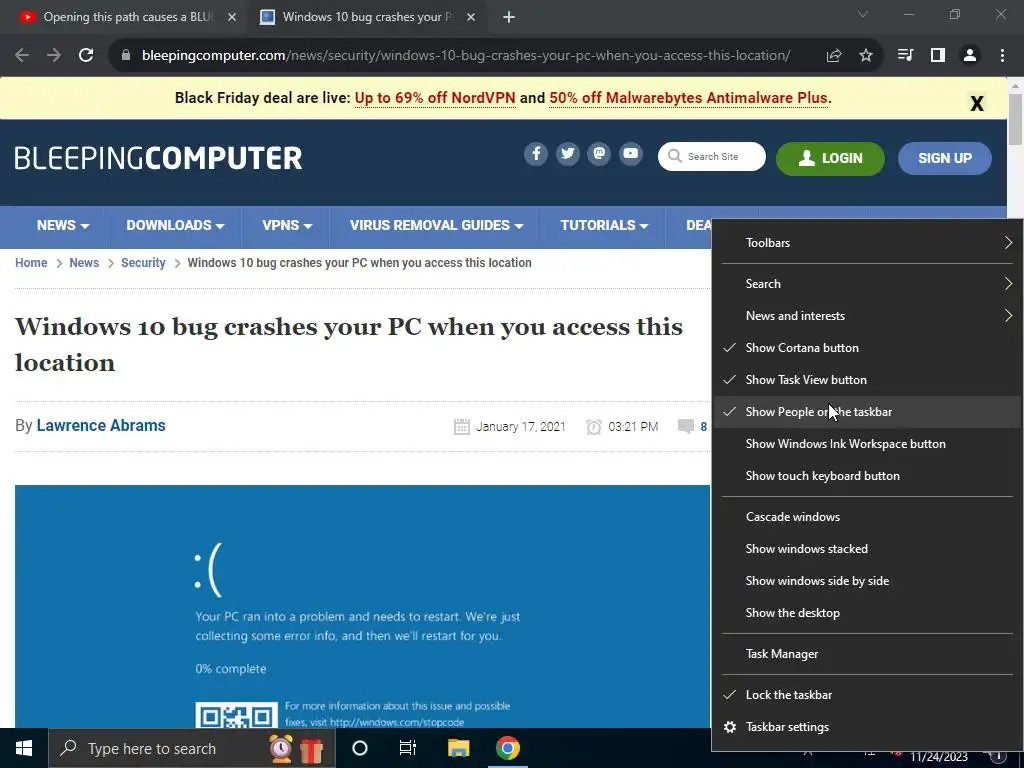The width and height of the screenshot is (1024, 768).
Task: Open BleepingComputer Mastodon icon
Action: 599,154
